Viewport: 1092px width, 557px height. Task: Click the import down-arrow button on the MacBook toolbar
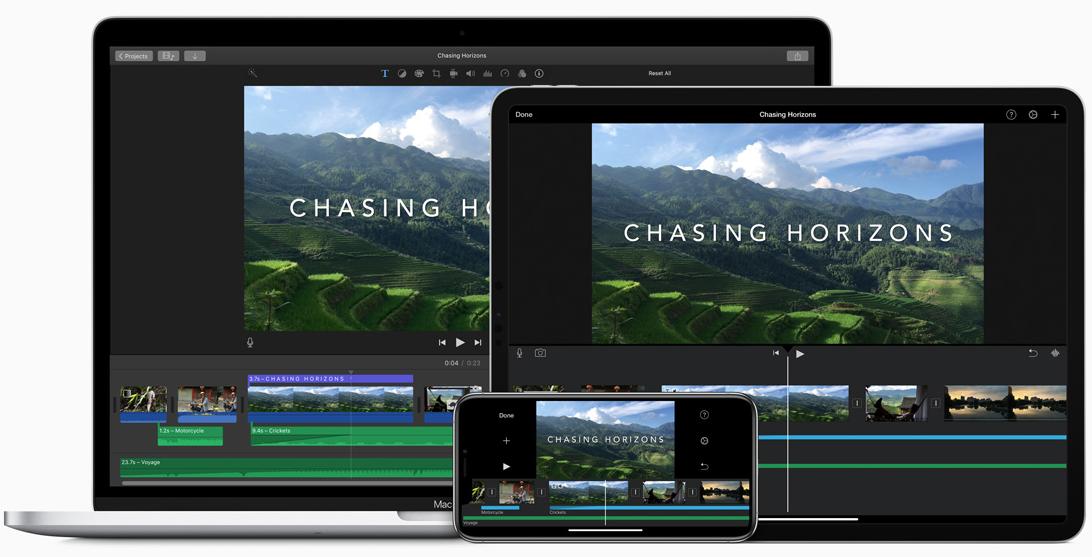(195, 56)
